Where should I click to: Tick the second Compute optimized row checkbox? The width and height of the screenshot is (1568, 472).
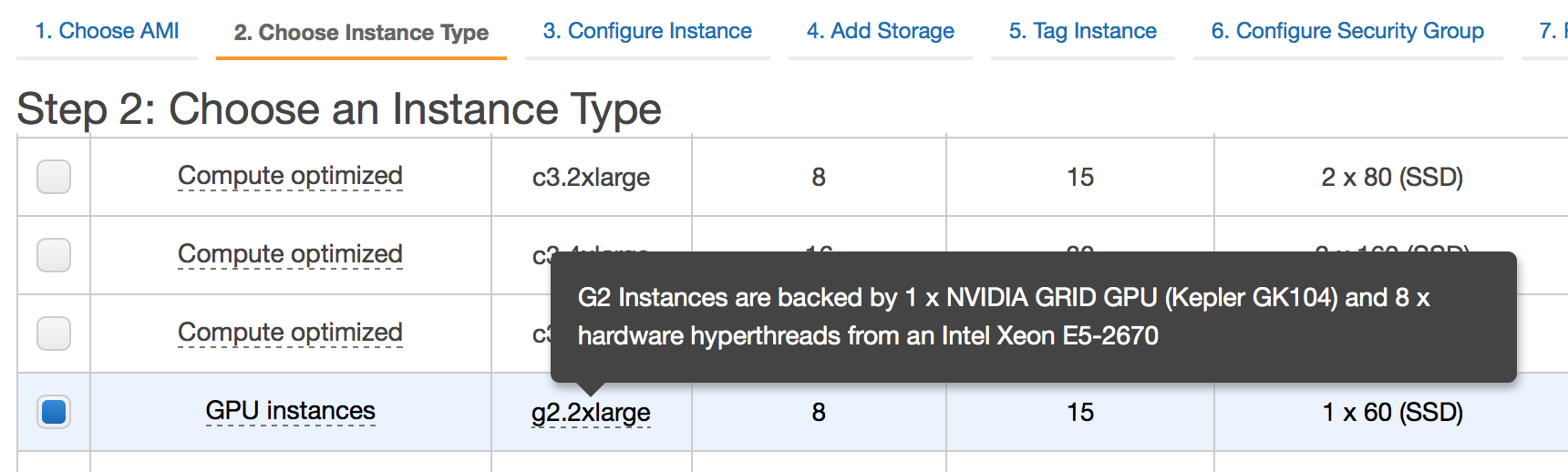(x=54, y=255)
